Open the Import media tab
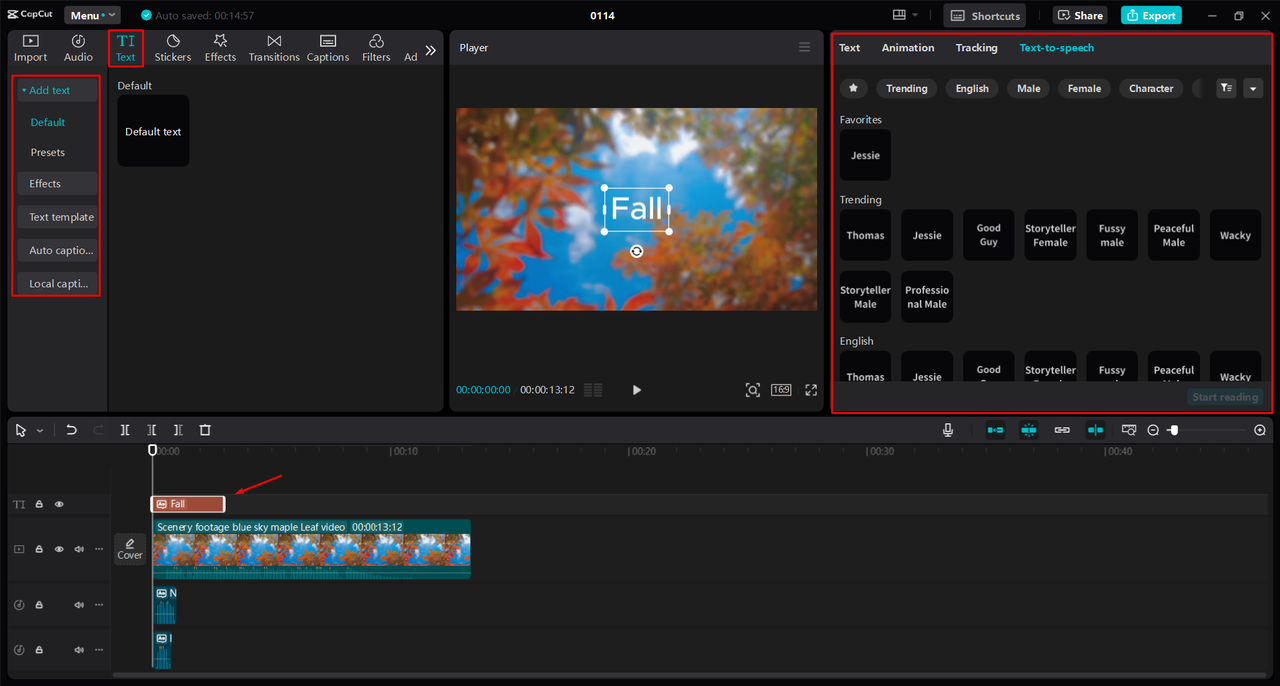Image resolution: width=1280 pixels, height=686 pixels. tap(30, 48)
